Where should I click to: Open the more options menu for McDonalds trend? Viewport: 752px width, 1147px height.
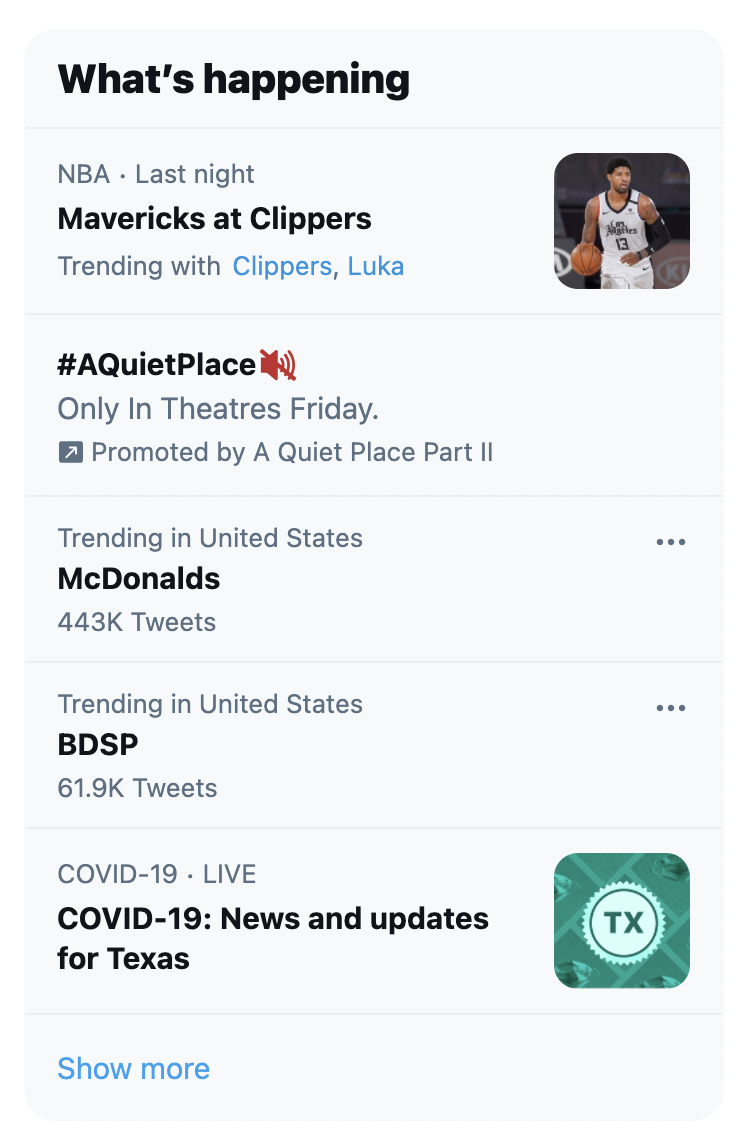tap(671, 541)
